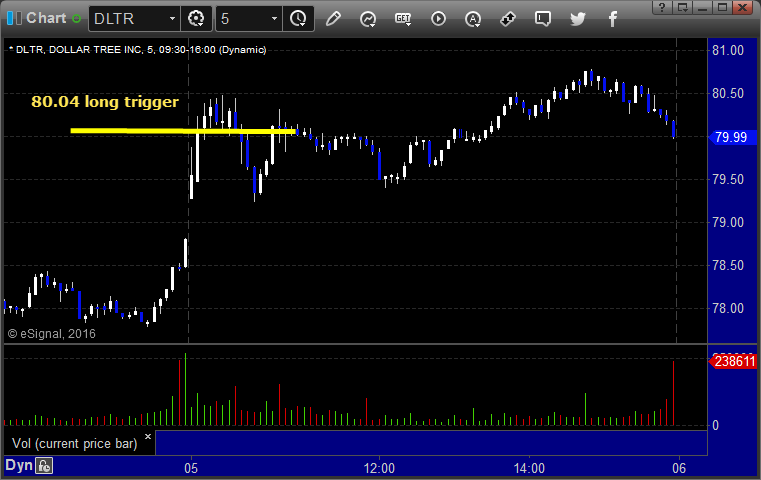Open the clock time template menu

point(298,19)
